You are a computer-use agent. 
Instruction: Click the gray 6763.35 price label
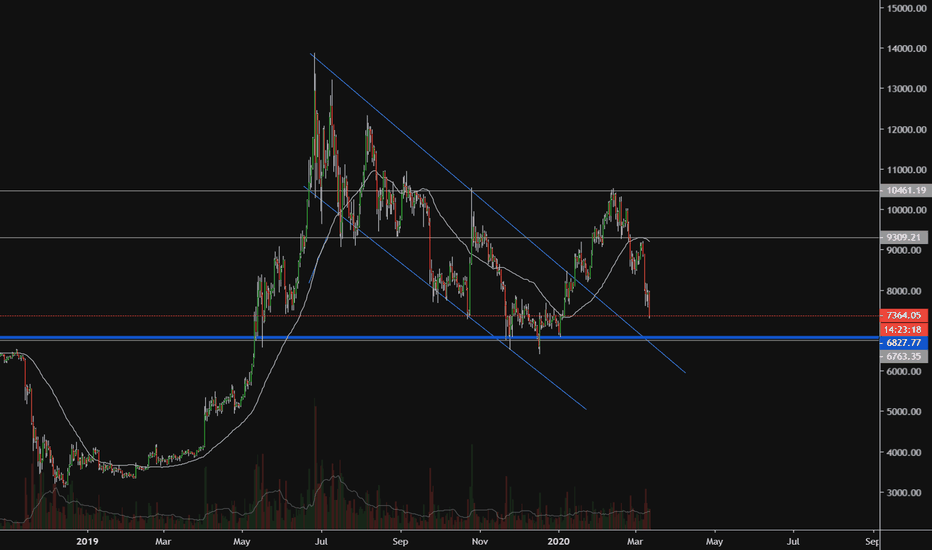pos(903,356)
